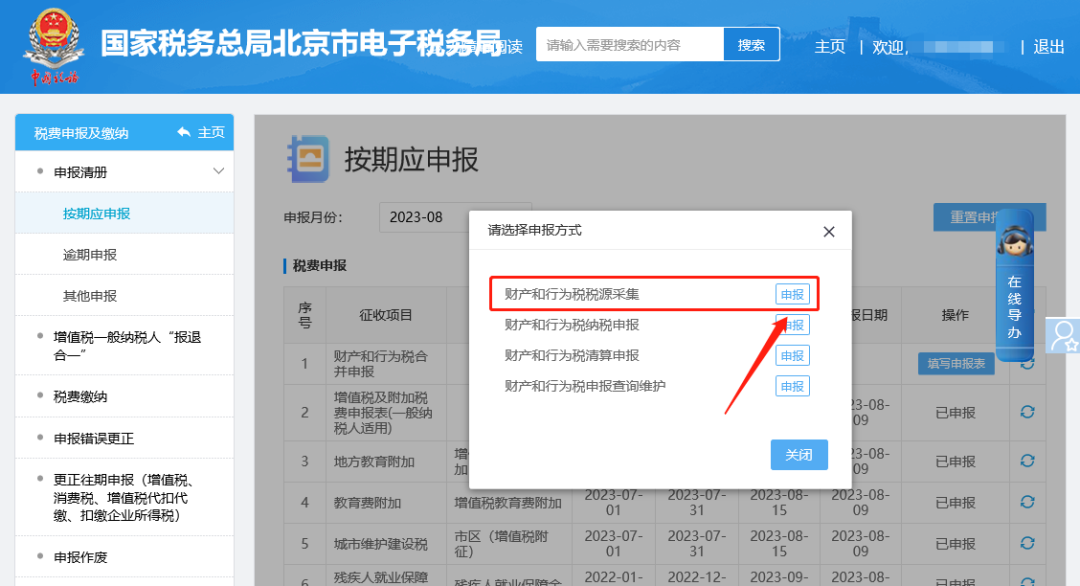Click 退出 to log out
Screen dimensions: 1080x586
(1048, 46)
